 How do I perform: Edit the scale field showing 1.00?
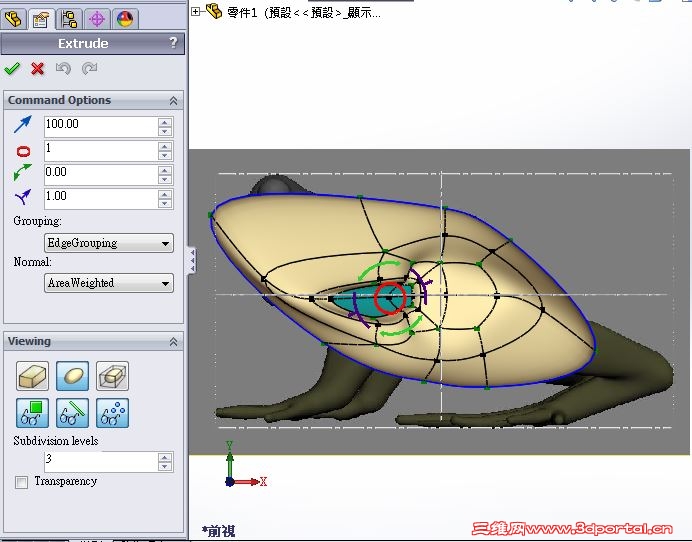(x=101, y=199)
